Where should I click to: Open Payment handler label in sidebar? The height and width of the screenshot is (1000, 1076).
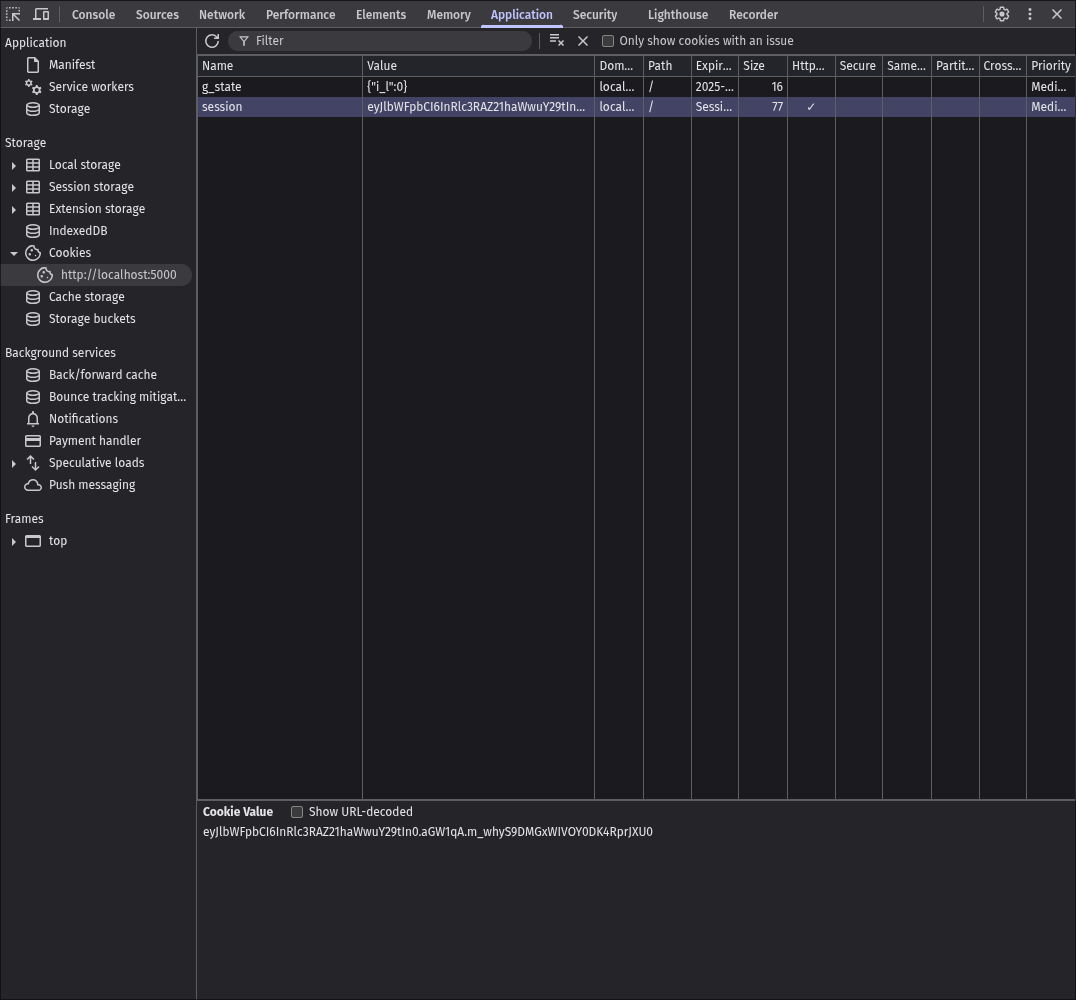pos(95,441)
